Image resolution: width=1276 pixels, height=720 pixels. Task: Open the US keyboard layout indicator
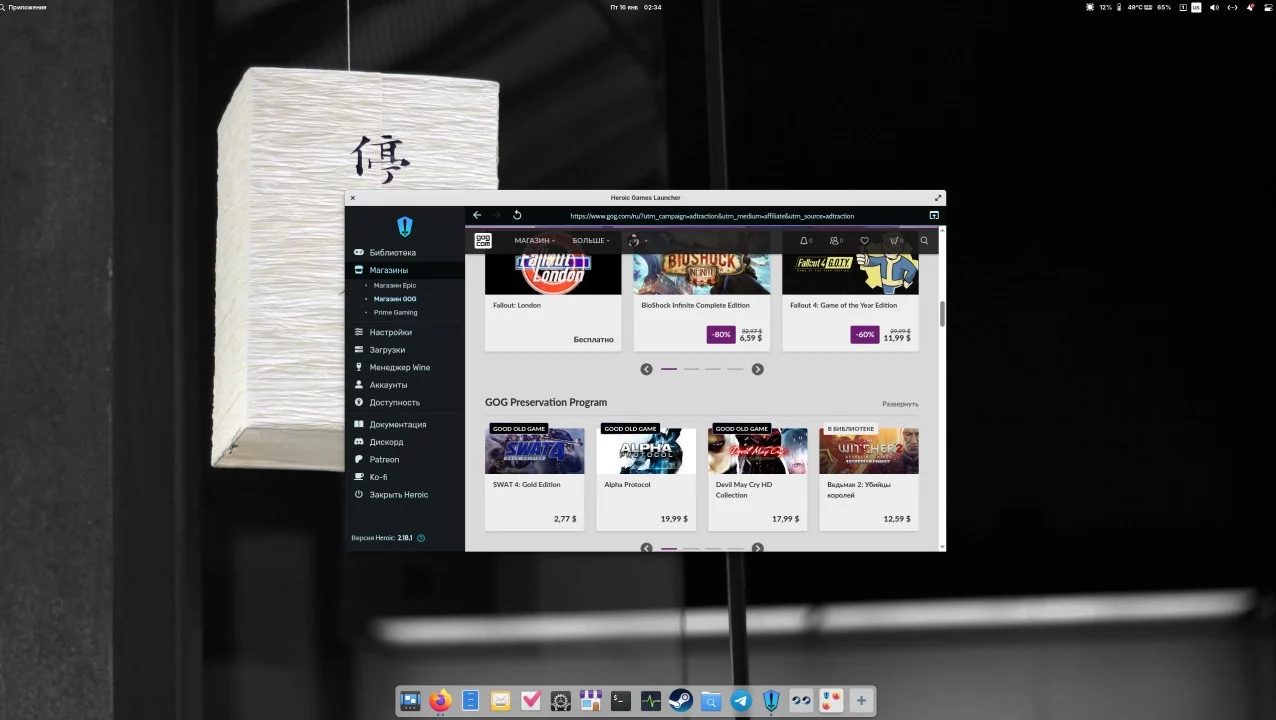click(1196, 7)
